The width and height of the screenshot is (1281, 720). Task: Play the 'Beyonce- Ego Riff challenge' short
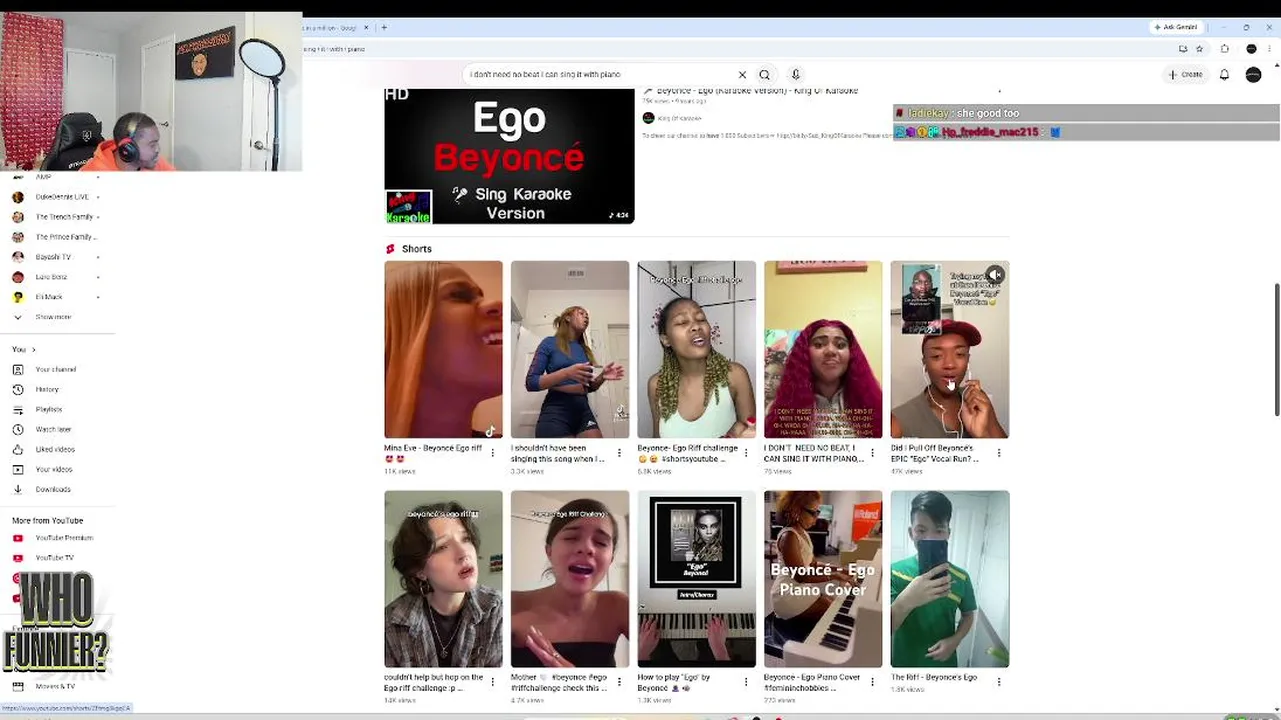[x=696, y=349]
